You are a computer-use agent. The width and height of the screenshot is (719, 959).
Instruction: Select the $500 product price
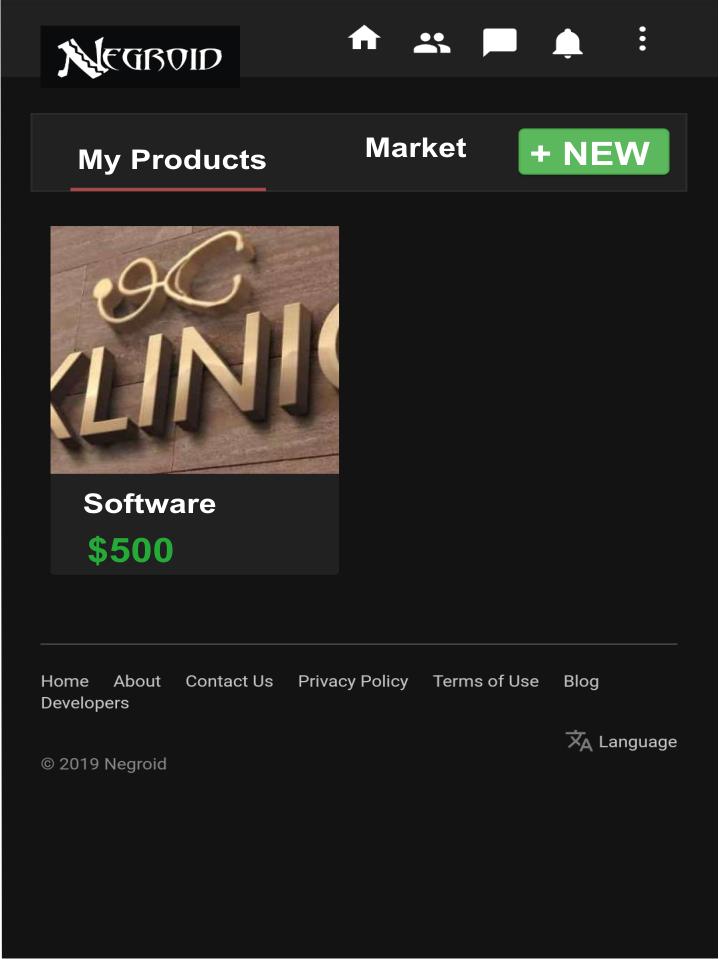tap(131, 550)
